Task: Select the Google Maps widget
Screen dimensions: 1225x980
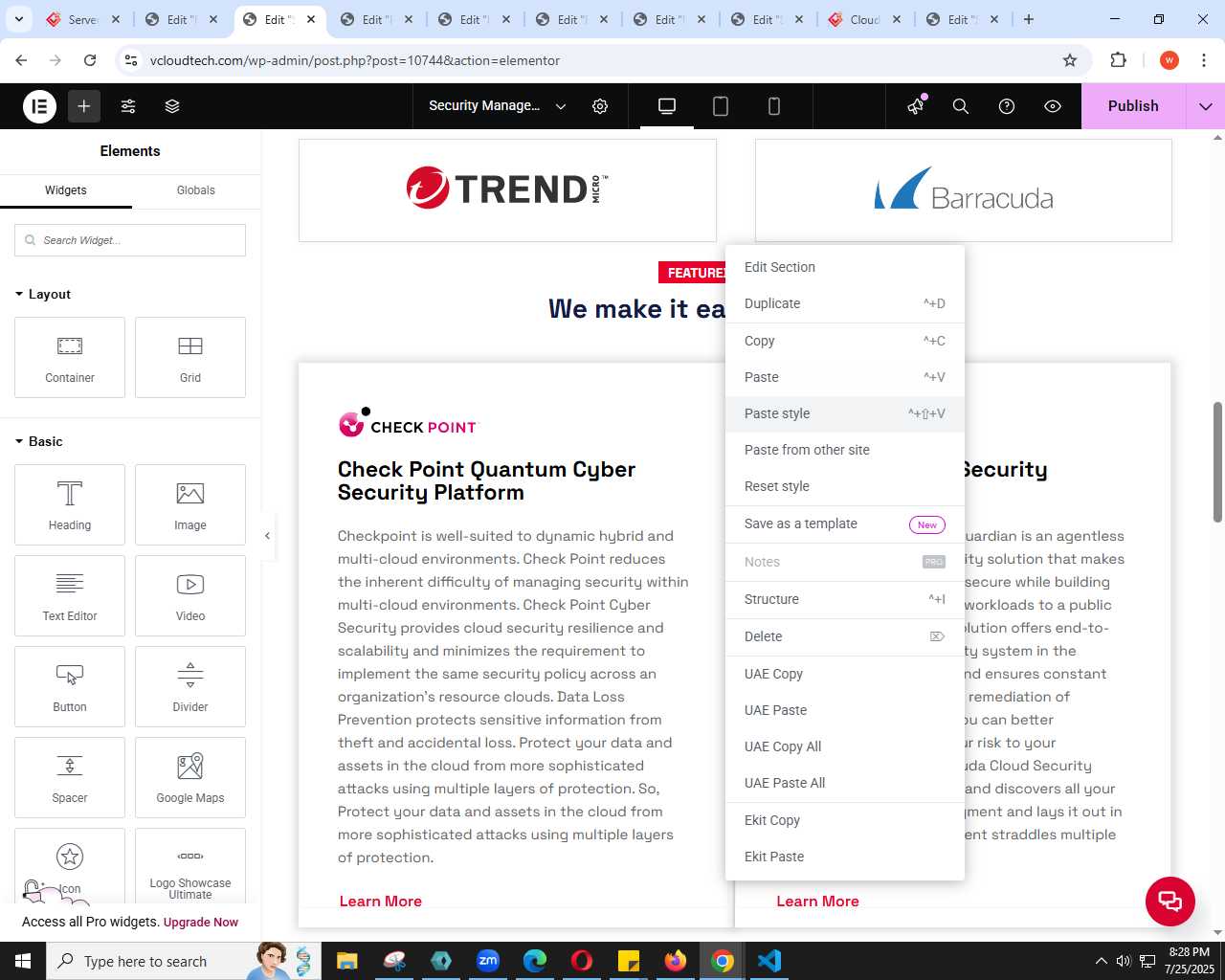Action: (190, 777)
